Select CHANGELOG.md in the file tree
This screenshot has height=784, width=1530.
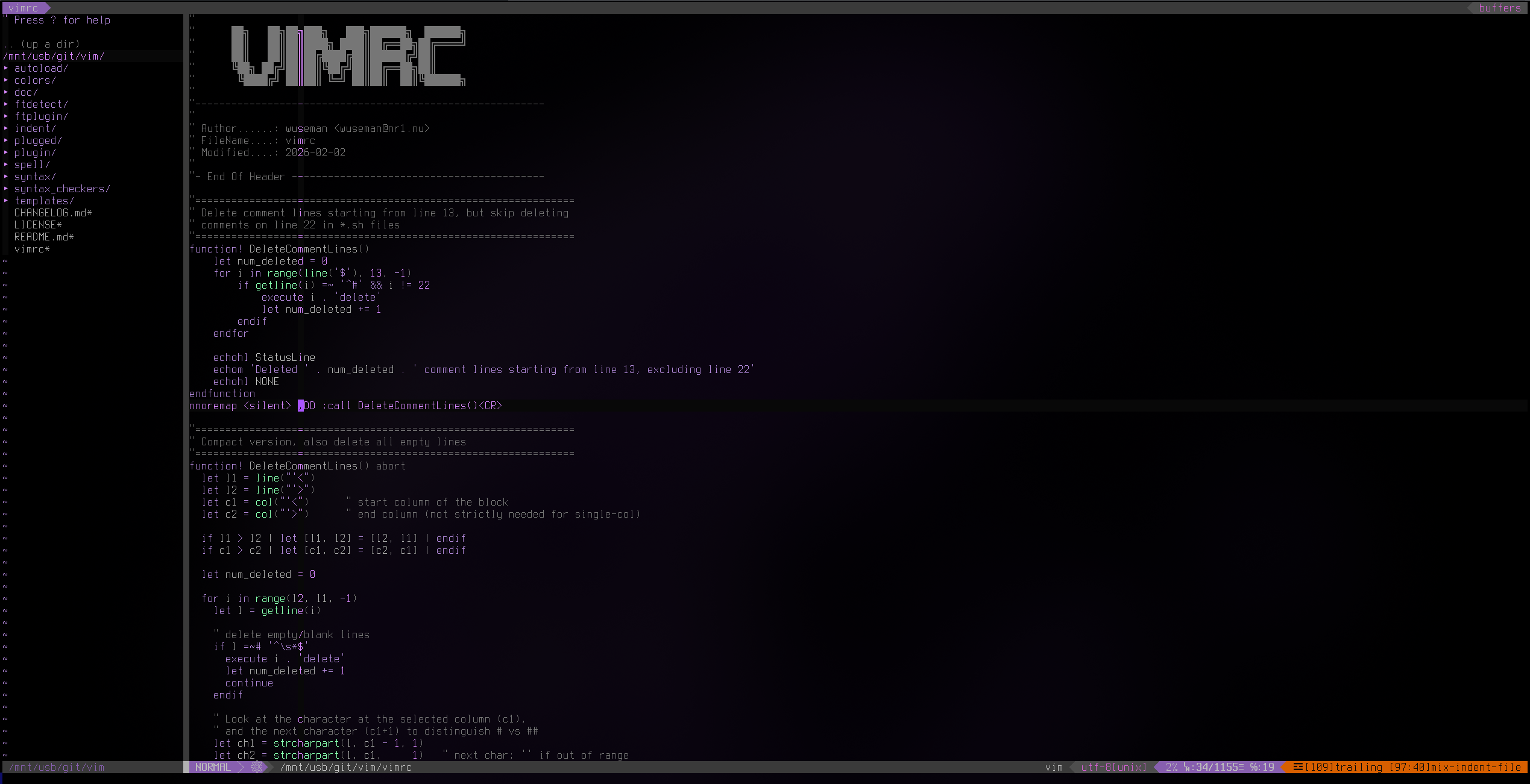(52, 213)
